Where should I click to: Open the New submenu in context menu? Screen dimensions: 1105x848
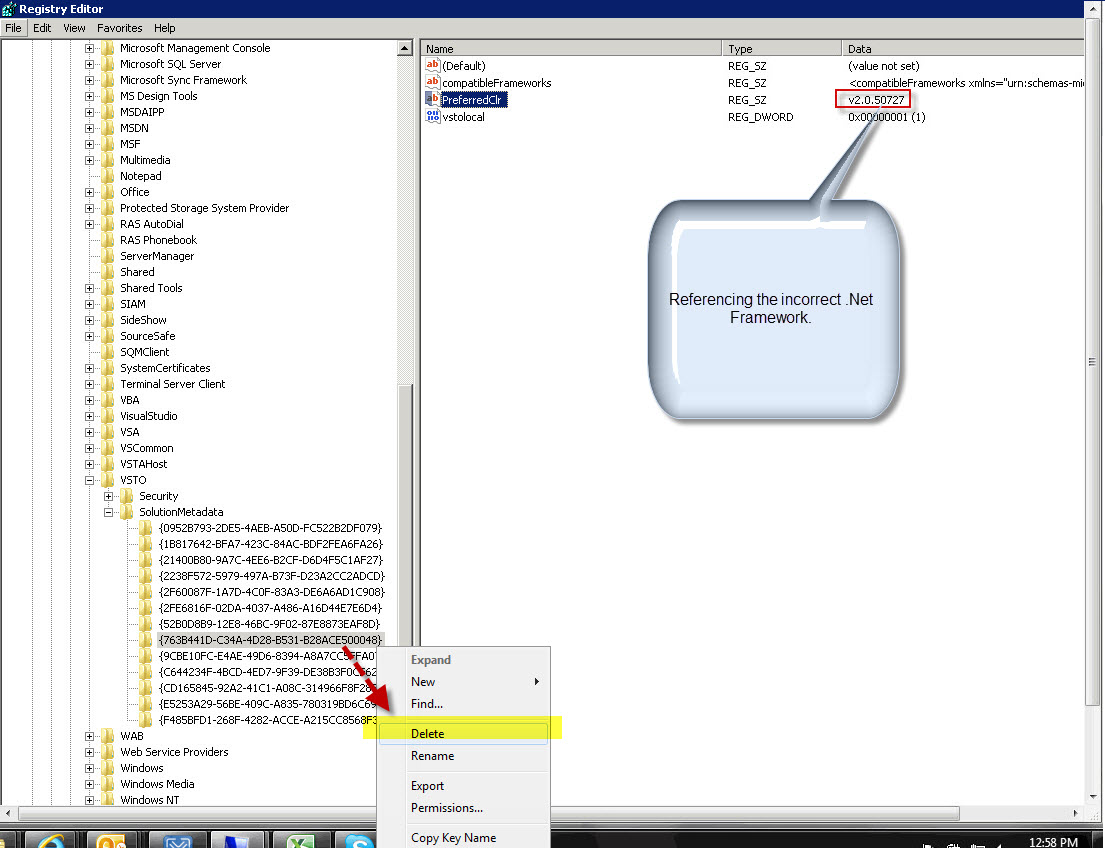click(463, 682)
